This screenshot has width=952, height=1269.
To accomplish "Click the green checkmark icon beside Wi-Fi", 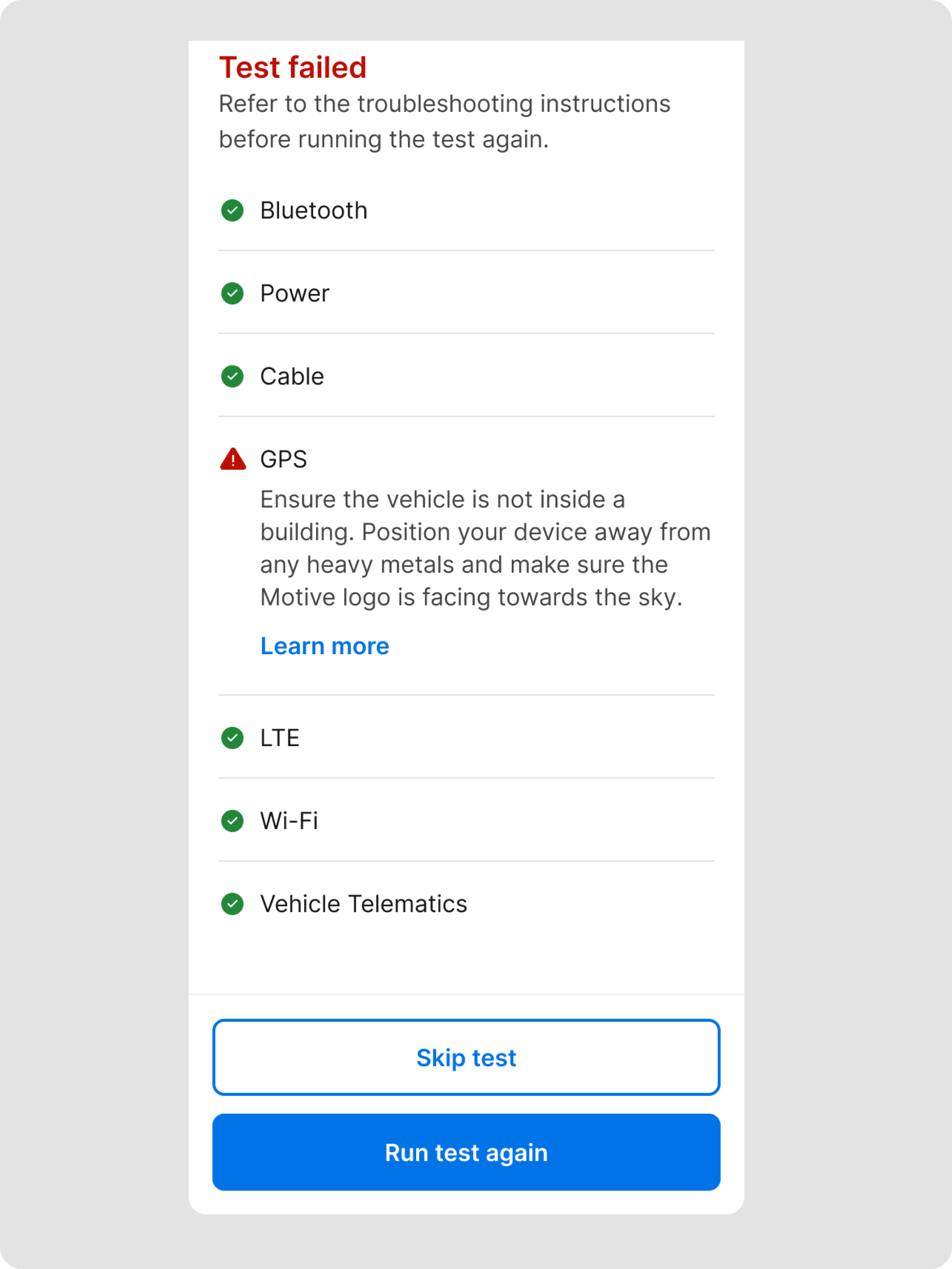I will click(x=232, y=821).
